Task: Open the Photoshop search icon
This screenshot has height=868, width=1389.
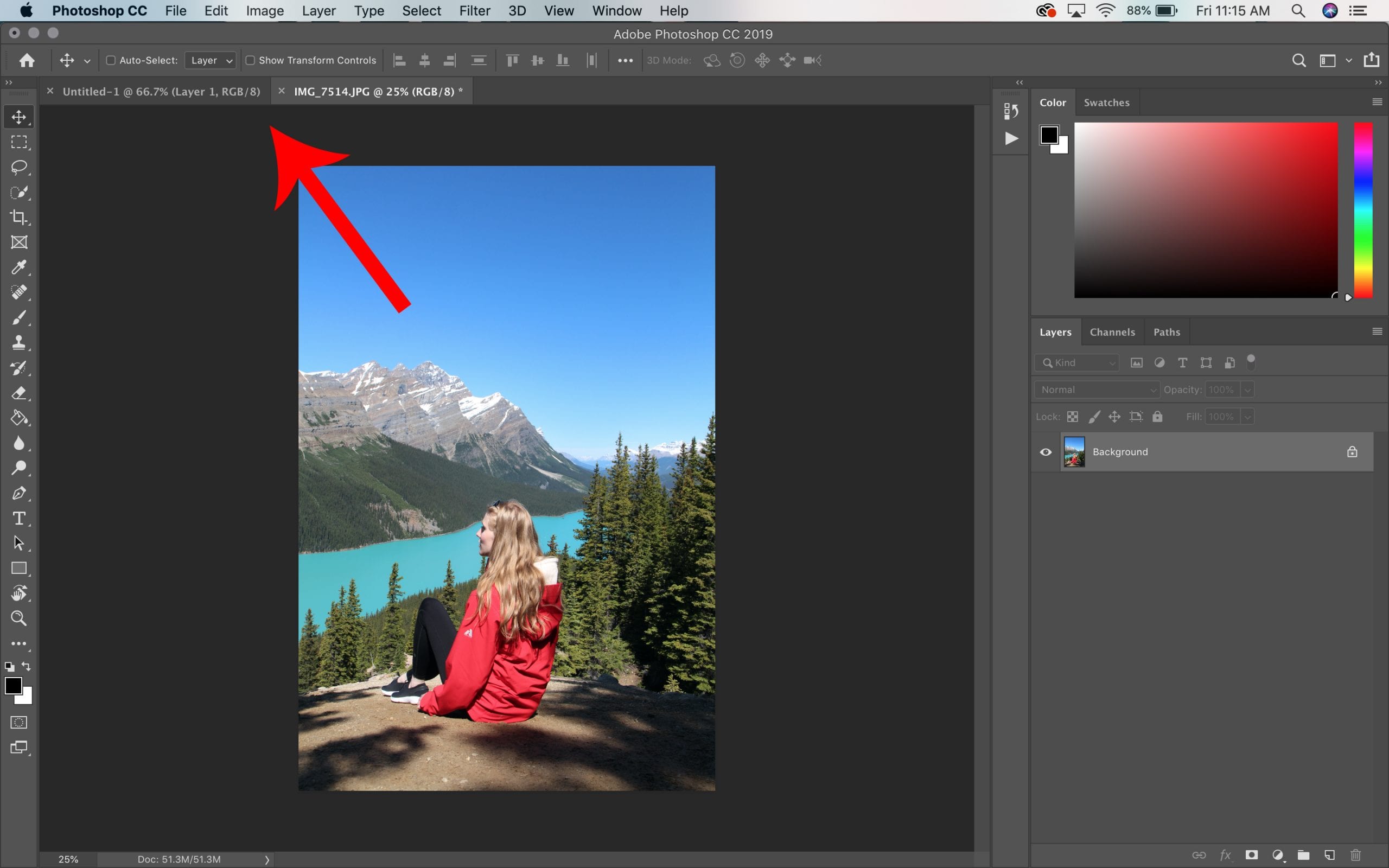Action: click(1299, 60)
